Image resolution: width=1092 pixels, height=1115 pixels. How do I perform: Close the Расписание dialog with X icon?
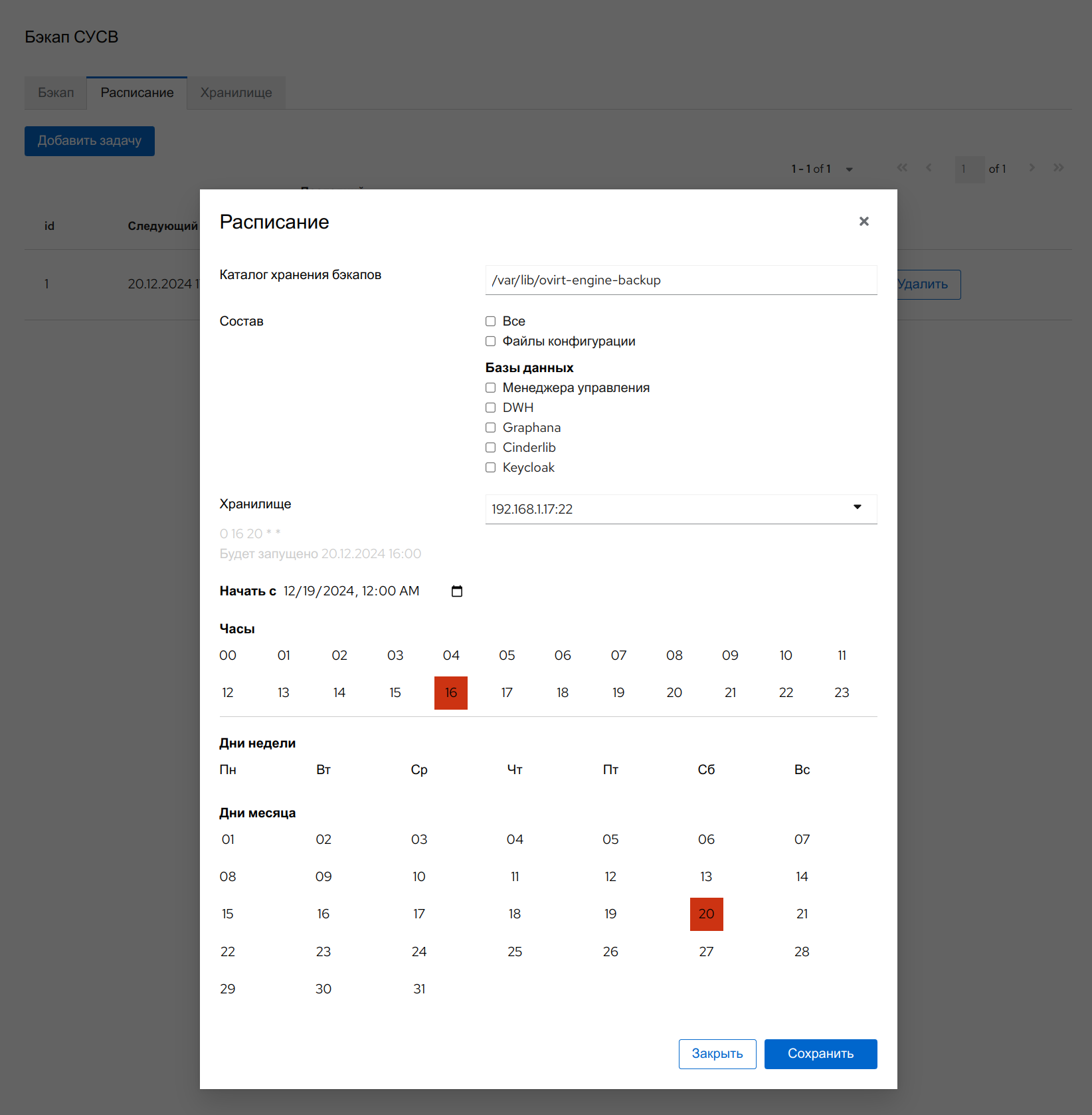864,221
